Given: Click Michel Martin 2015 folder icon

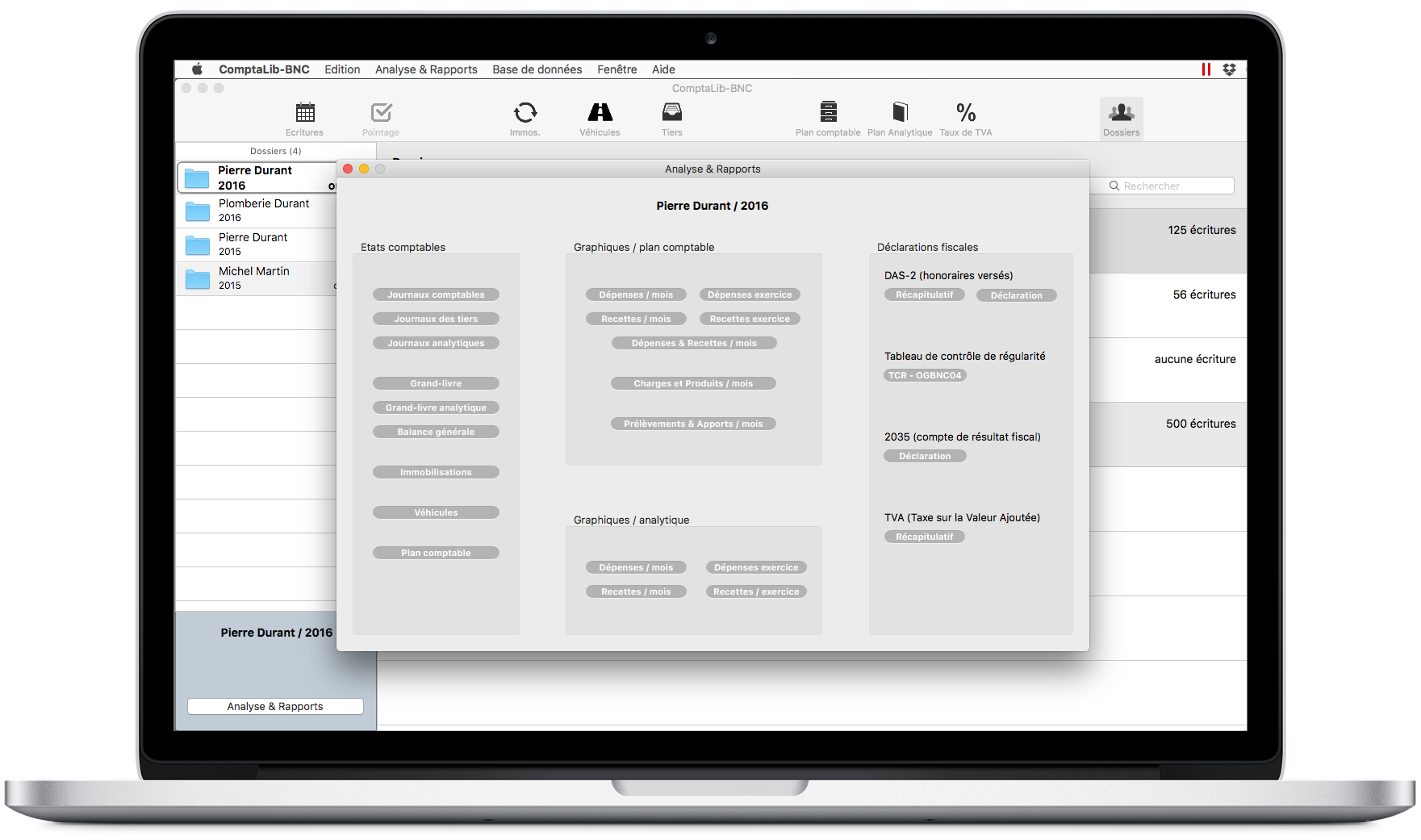Looking at the screenshot, I should (x=198, y=279).
